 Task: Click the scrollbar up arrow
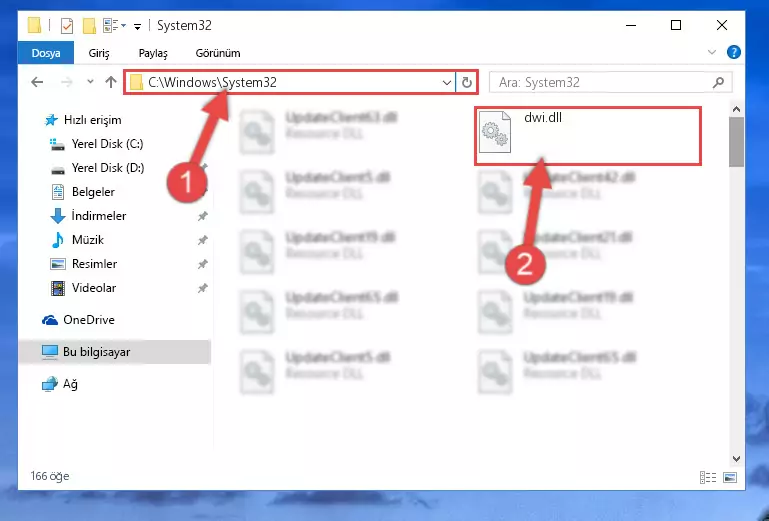click(736, 109)
